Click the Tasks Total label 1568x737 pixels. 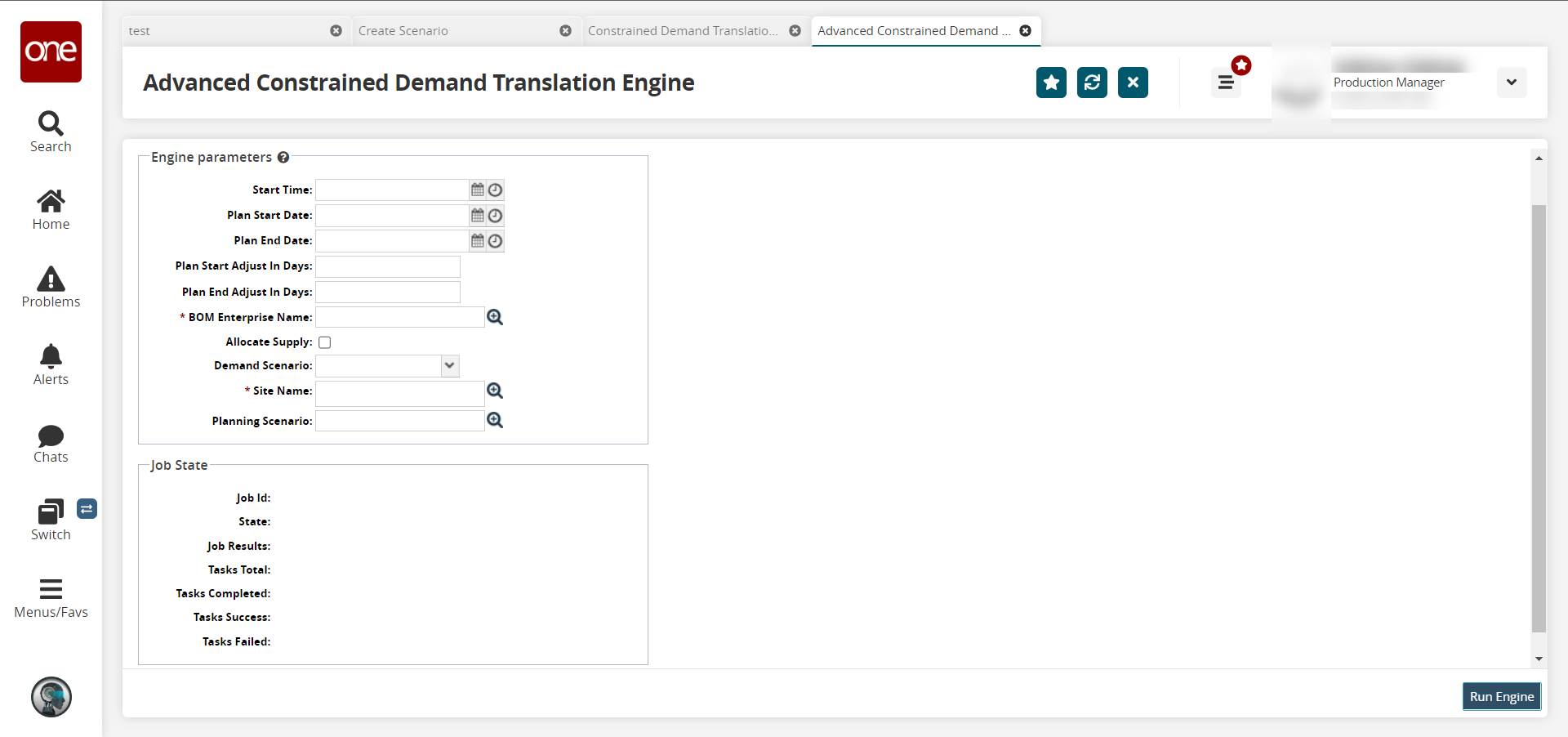(x=239, y=570)
